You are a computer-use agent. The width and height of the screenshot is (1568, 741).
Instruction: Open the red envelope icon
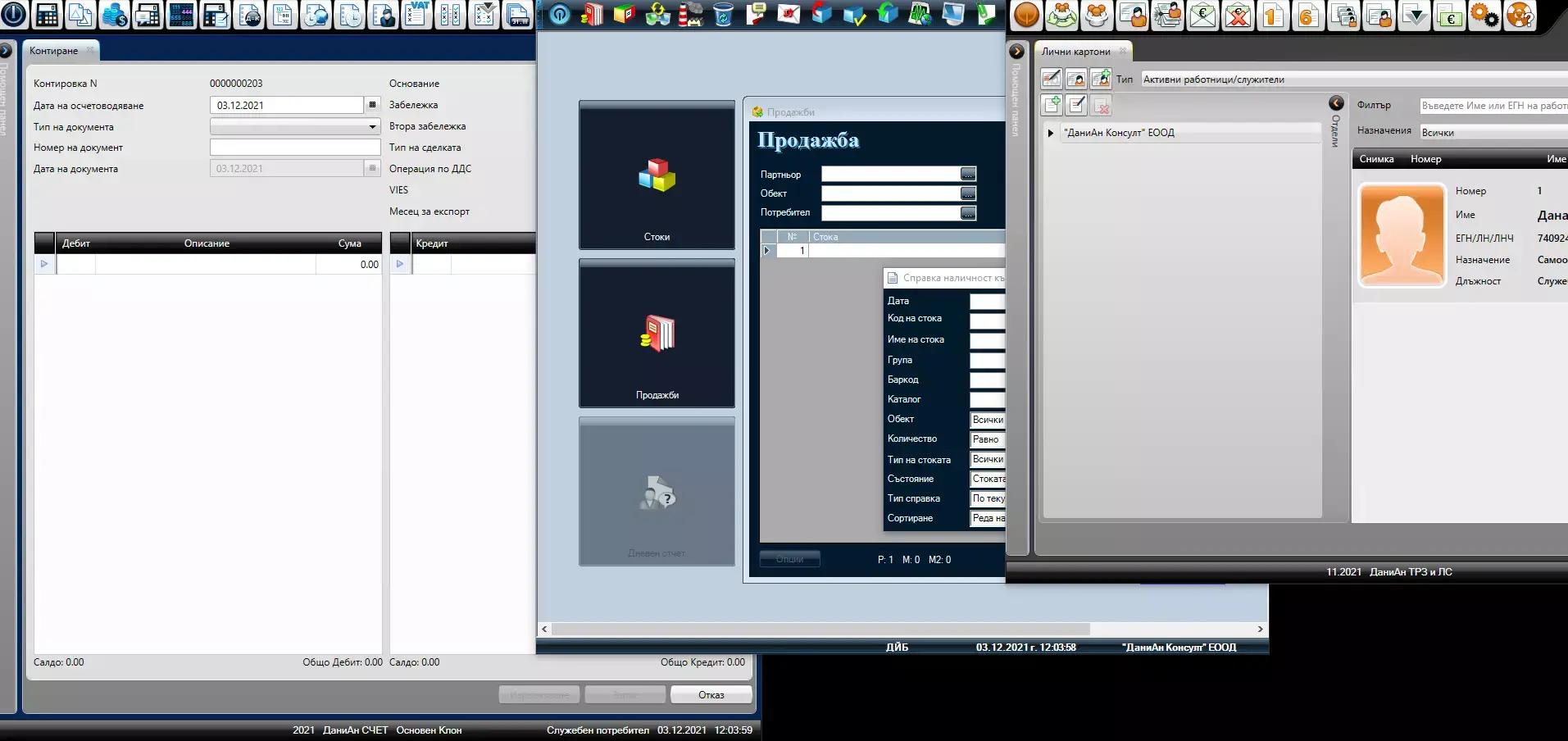(x=789, y=14)
